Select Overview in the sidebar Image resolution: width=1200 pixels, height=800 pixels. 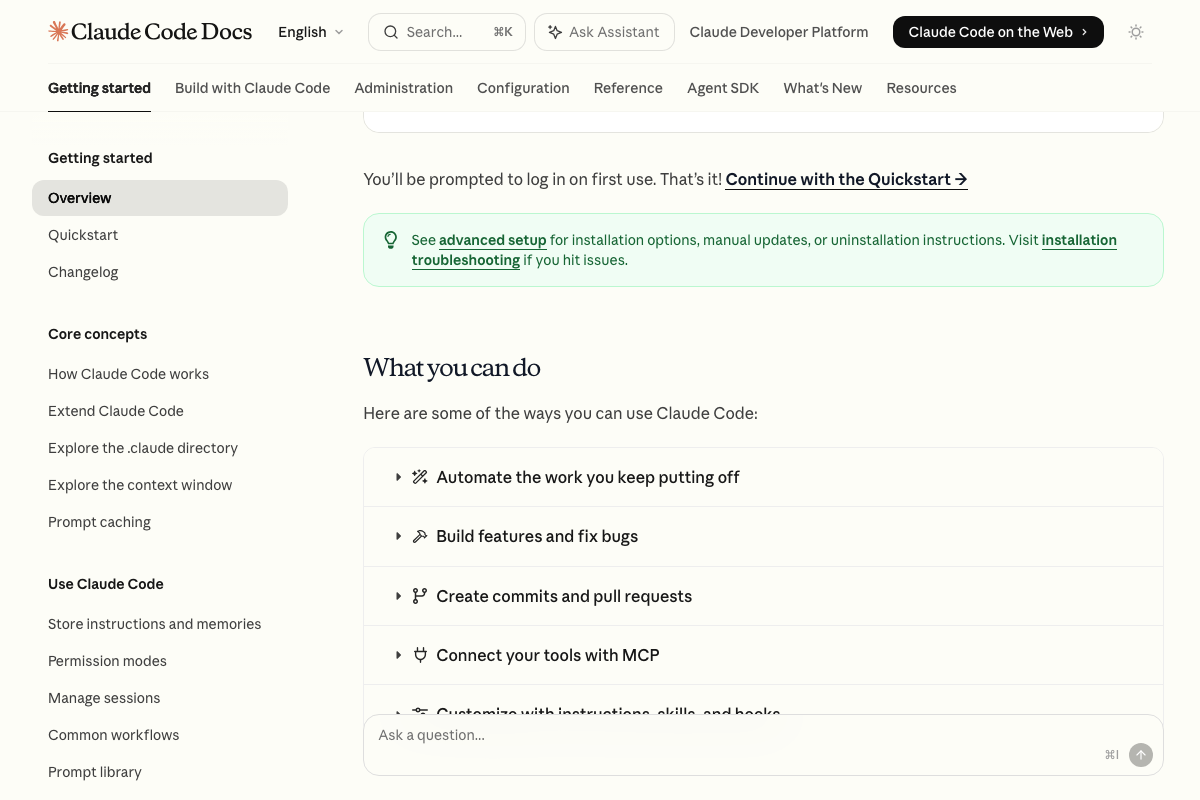click(x=160, y=198)
